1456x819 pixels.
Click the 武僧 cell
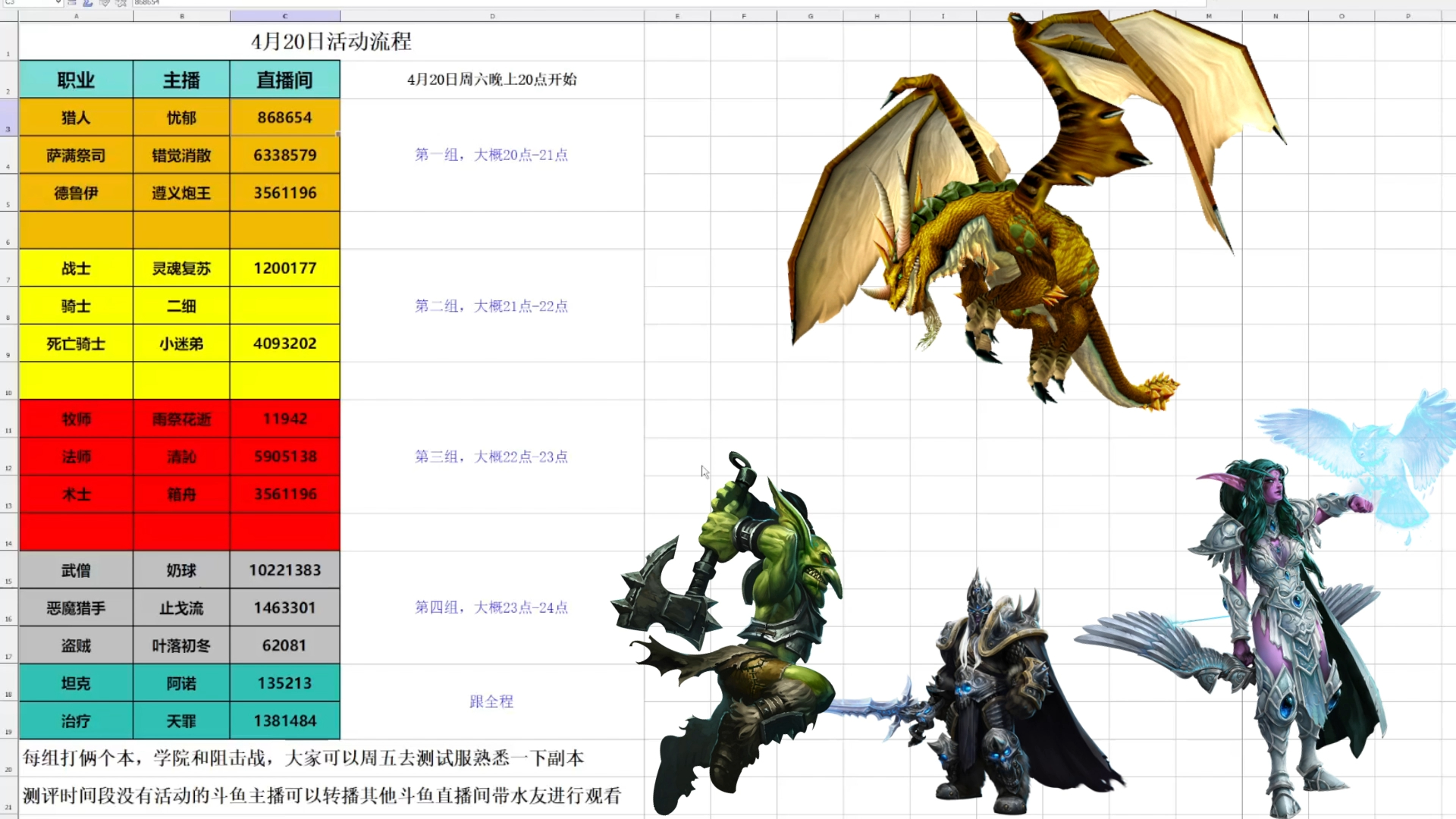coord(76,570)
